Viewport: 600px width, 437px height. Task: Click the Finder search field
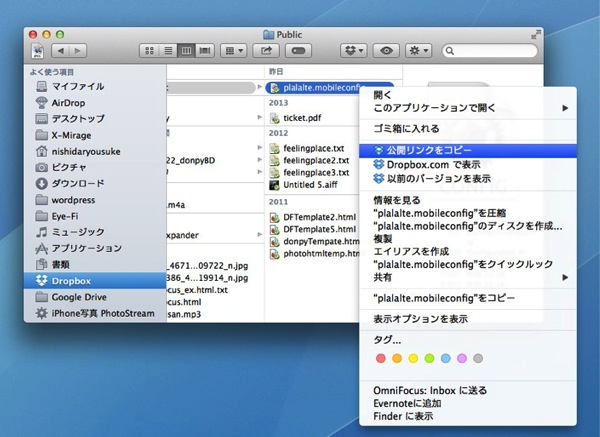[x=489, y=51]
